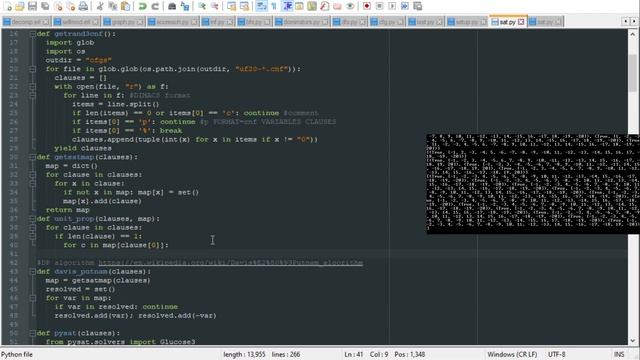The image size is (640, 360).
Task: Redo edit with gray arrow icon
Action: pos(155,6)
